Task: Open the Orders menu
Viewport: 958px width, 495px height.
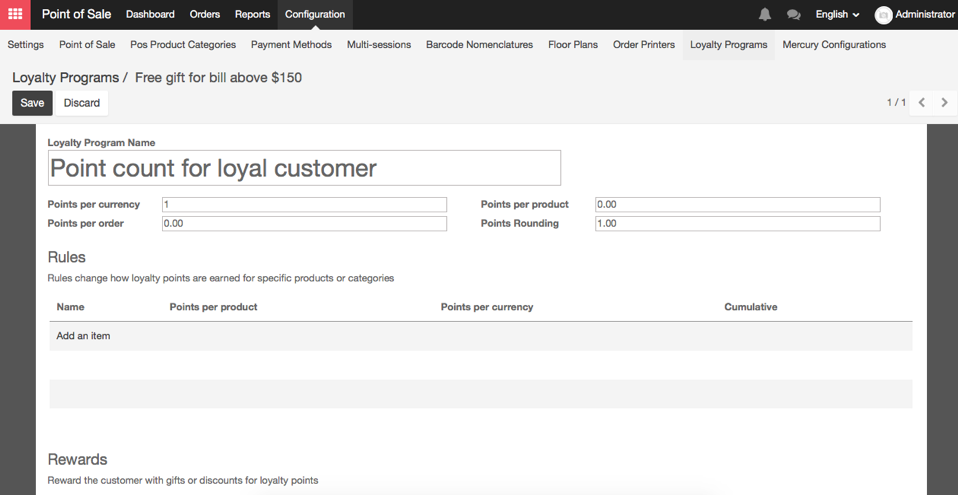Action: click(x=205, y=14)
